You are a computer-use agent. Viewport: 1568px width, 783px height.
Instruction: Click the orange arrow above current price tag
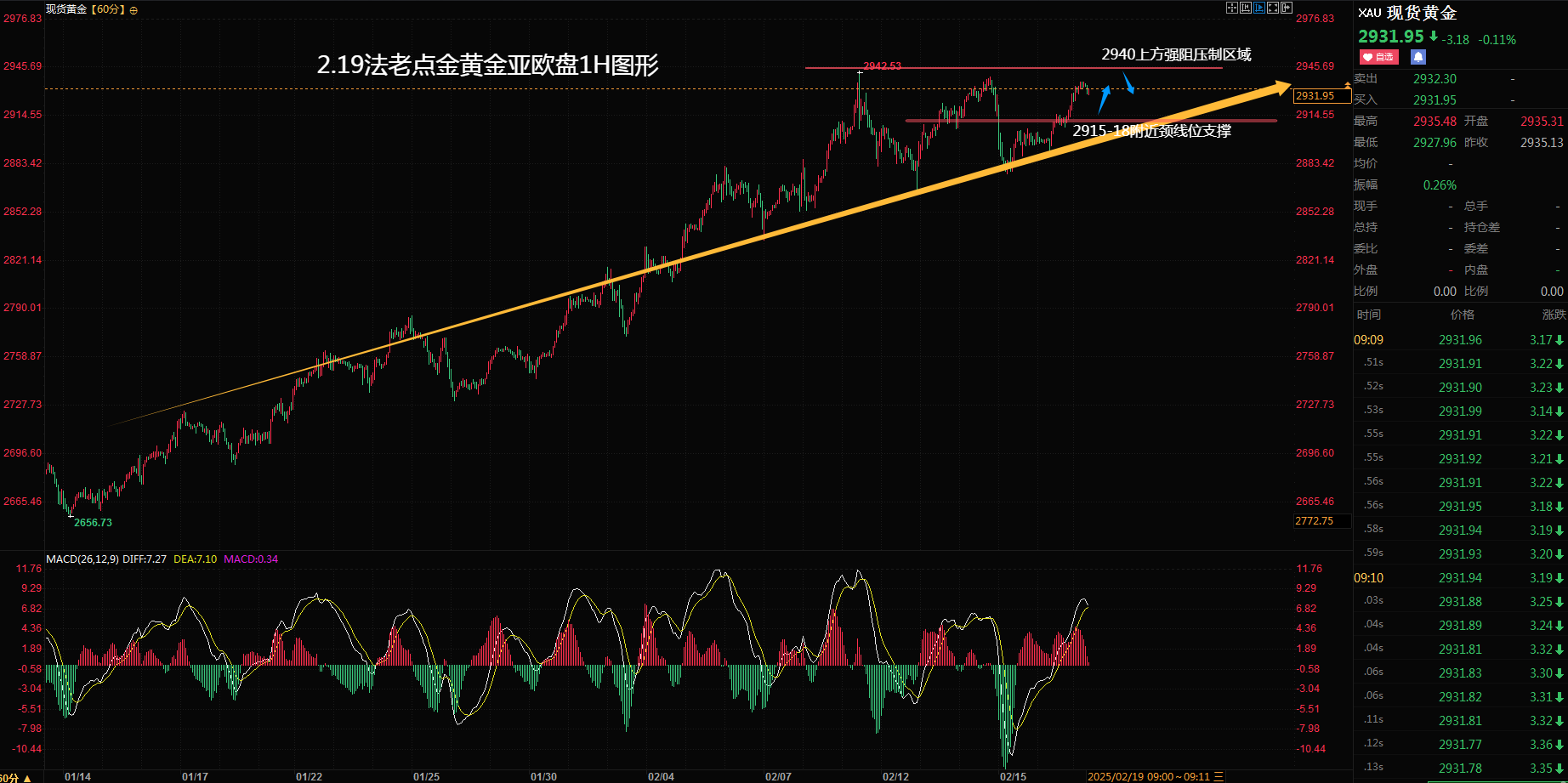tap(1348, 85)
